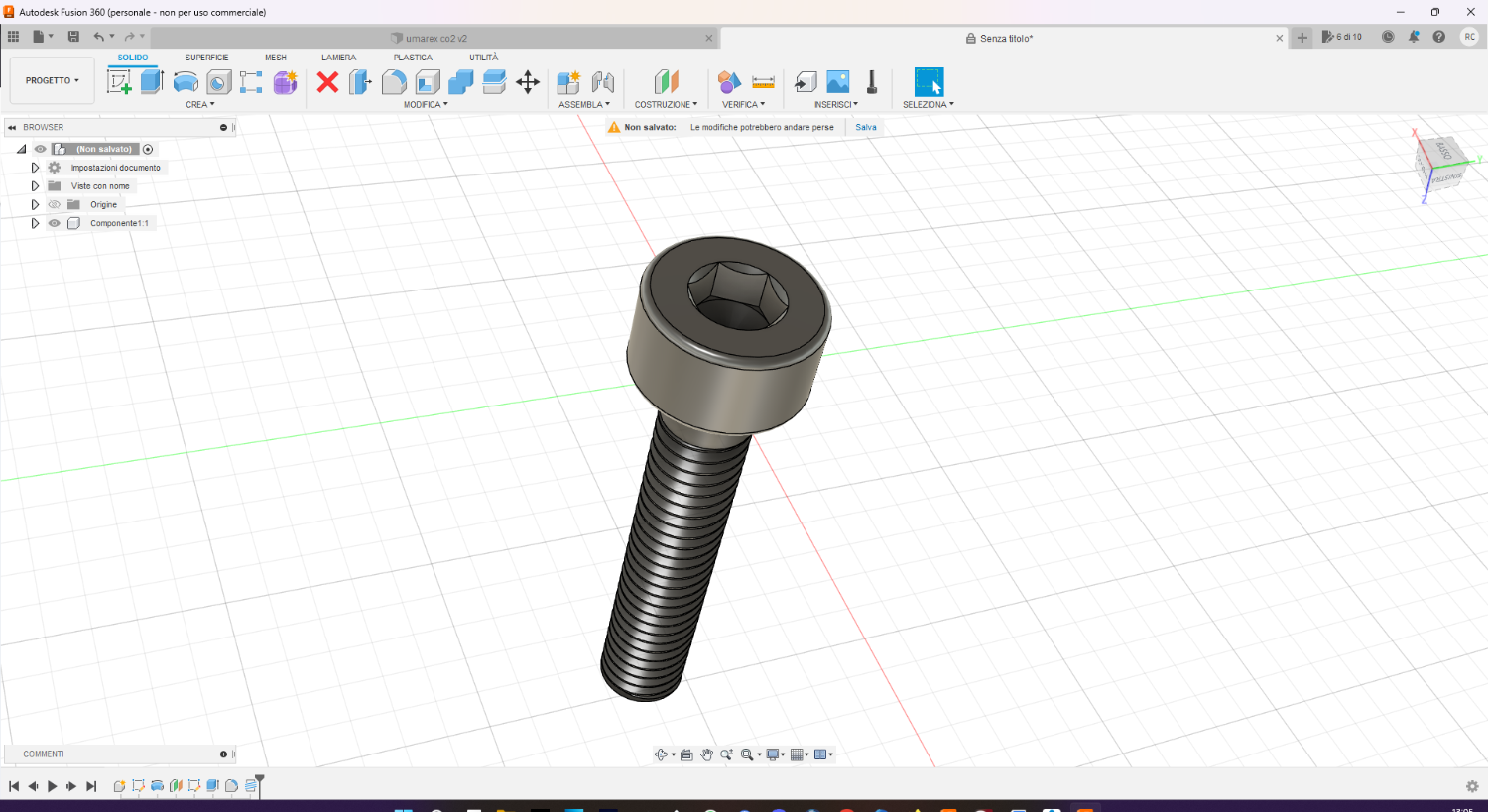Open the MODIFICA dropdown menu
Screen dimensions: 1488x812
tap(426, 104)
